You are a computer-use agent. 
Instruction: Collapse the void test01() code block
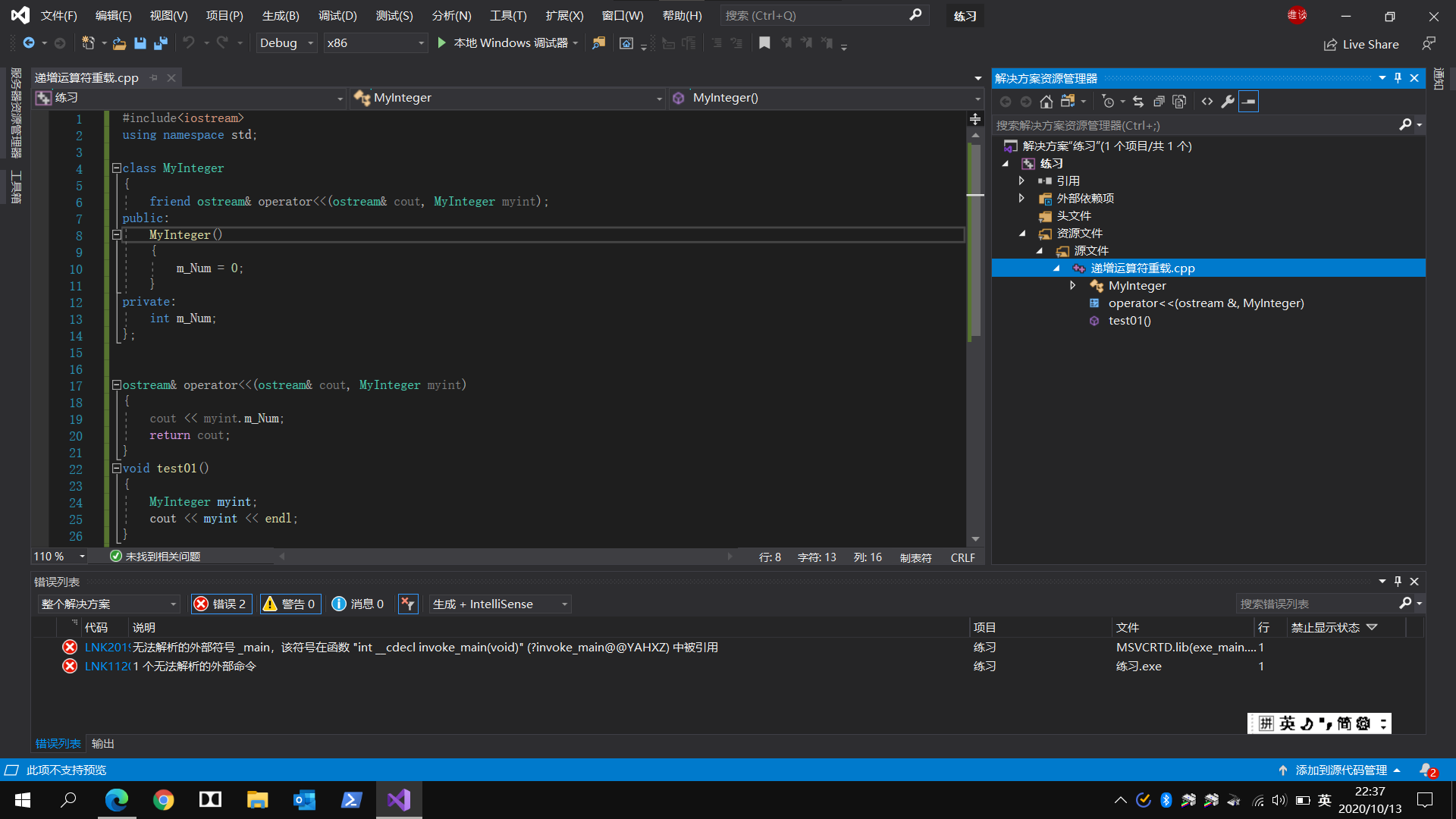pyautogui.click(x=117, y=469)
